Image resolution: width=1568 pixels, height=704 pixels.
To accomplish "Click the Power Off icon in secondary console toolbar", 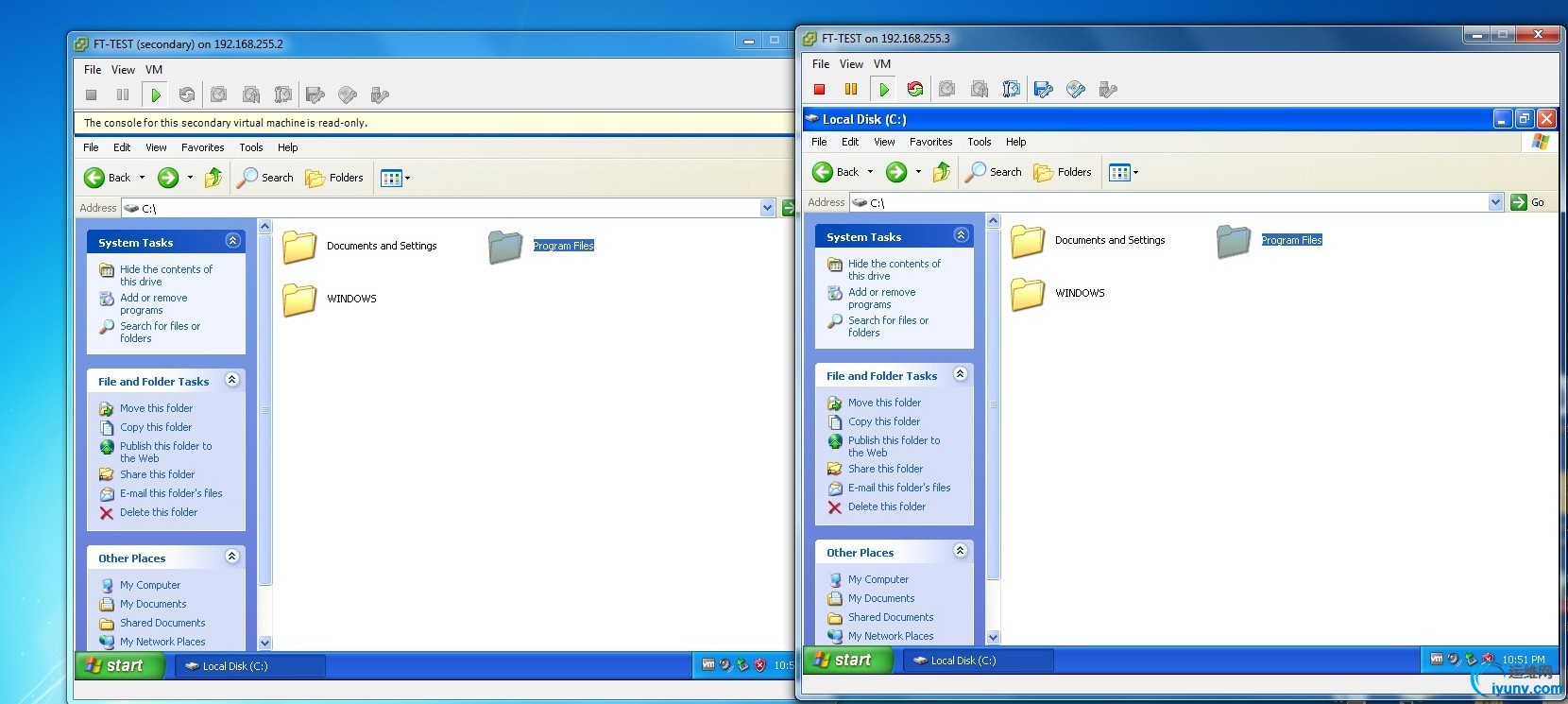I will 92,94.
